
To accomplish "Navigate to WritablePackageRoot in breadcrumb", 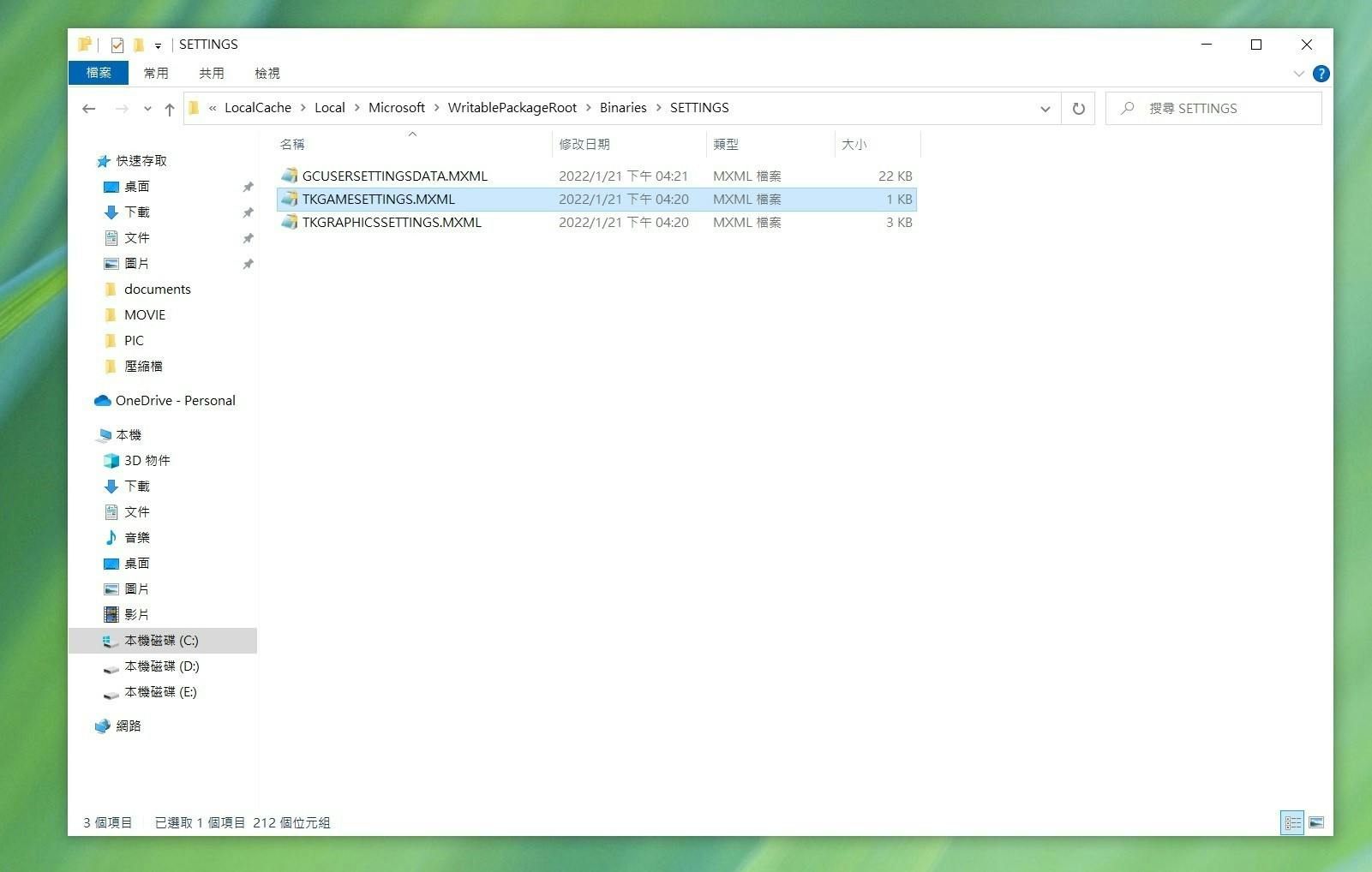I will click(x=512, y=108).
